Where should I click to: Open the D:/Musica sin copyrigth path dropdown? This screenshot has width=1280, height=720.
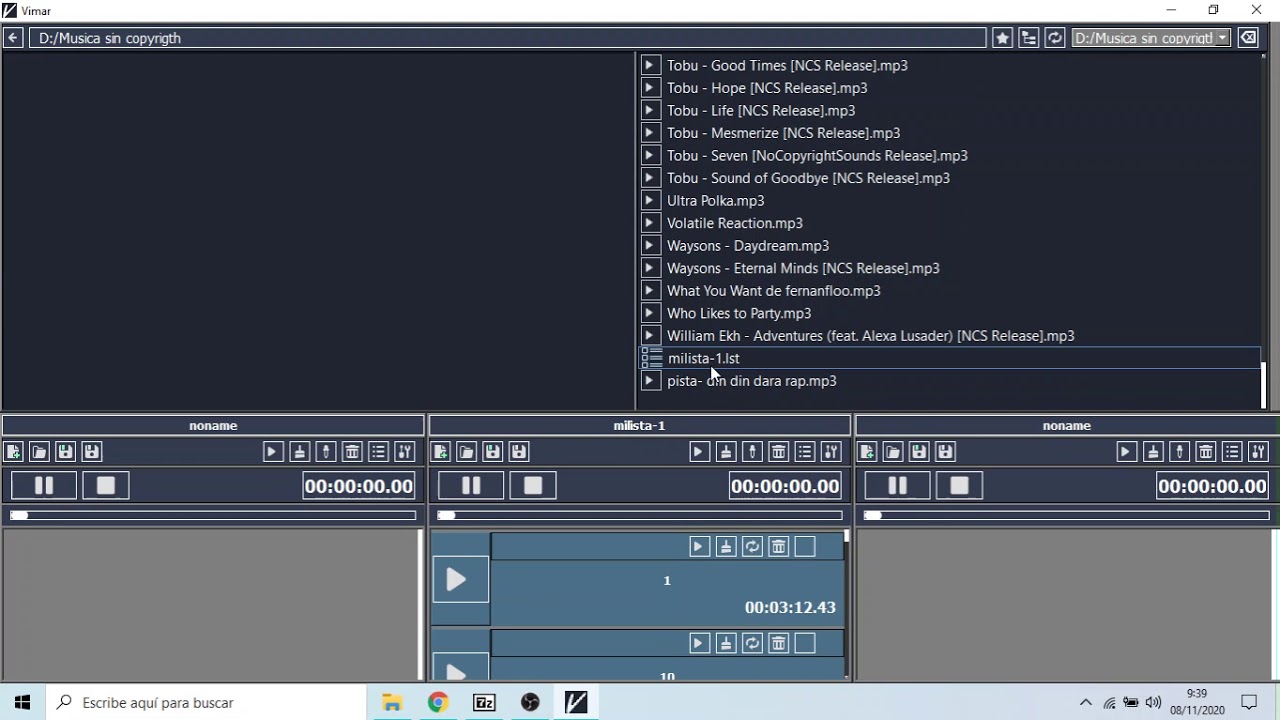(1222, 38)
